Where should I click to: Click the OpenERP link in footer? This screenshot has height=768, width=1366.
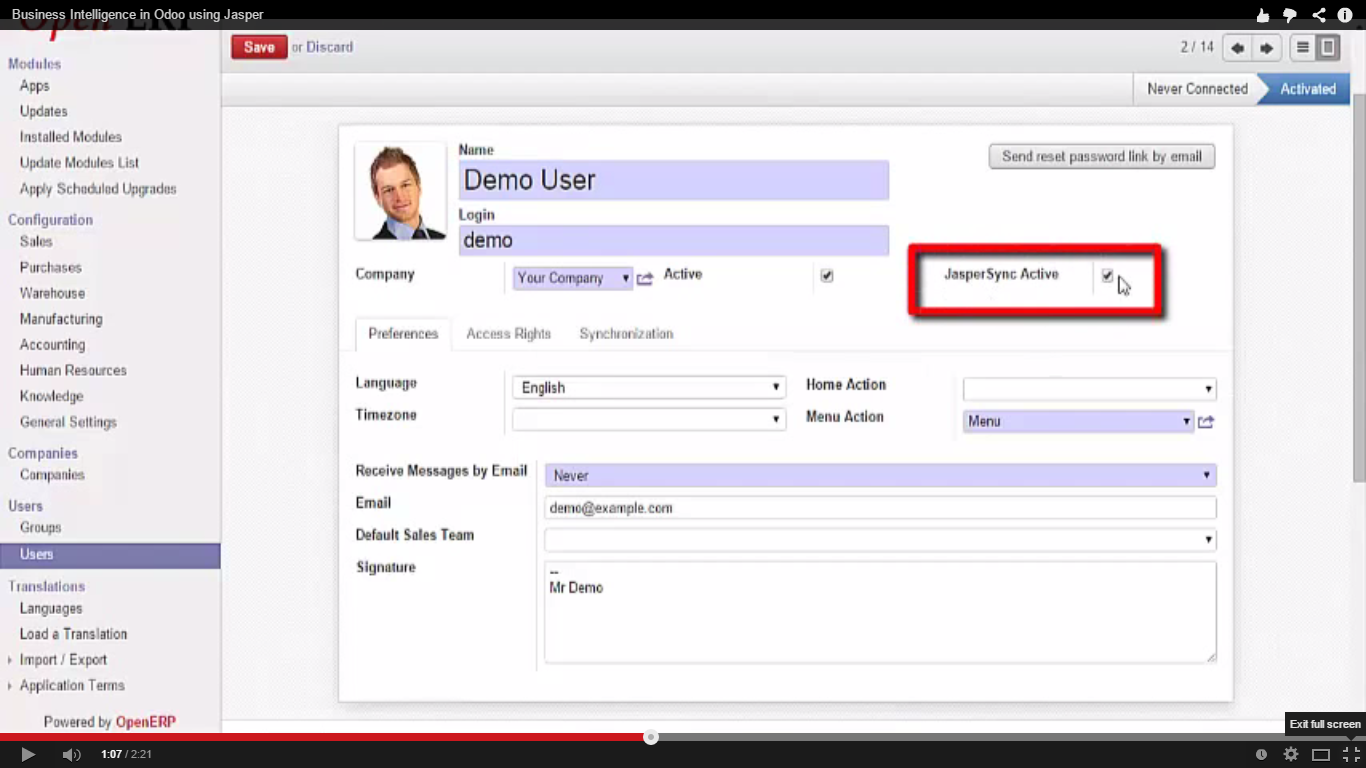pyautogui.click(x=146, y=722)
